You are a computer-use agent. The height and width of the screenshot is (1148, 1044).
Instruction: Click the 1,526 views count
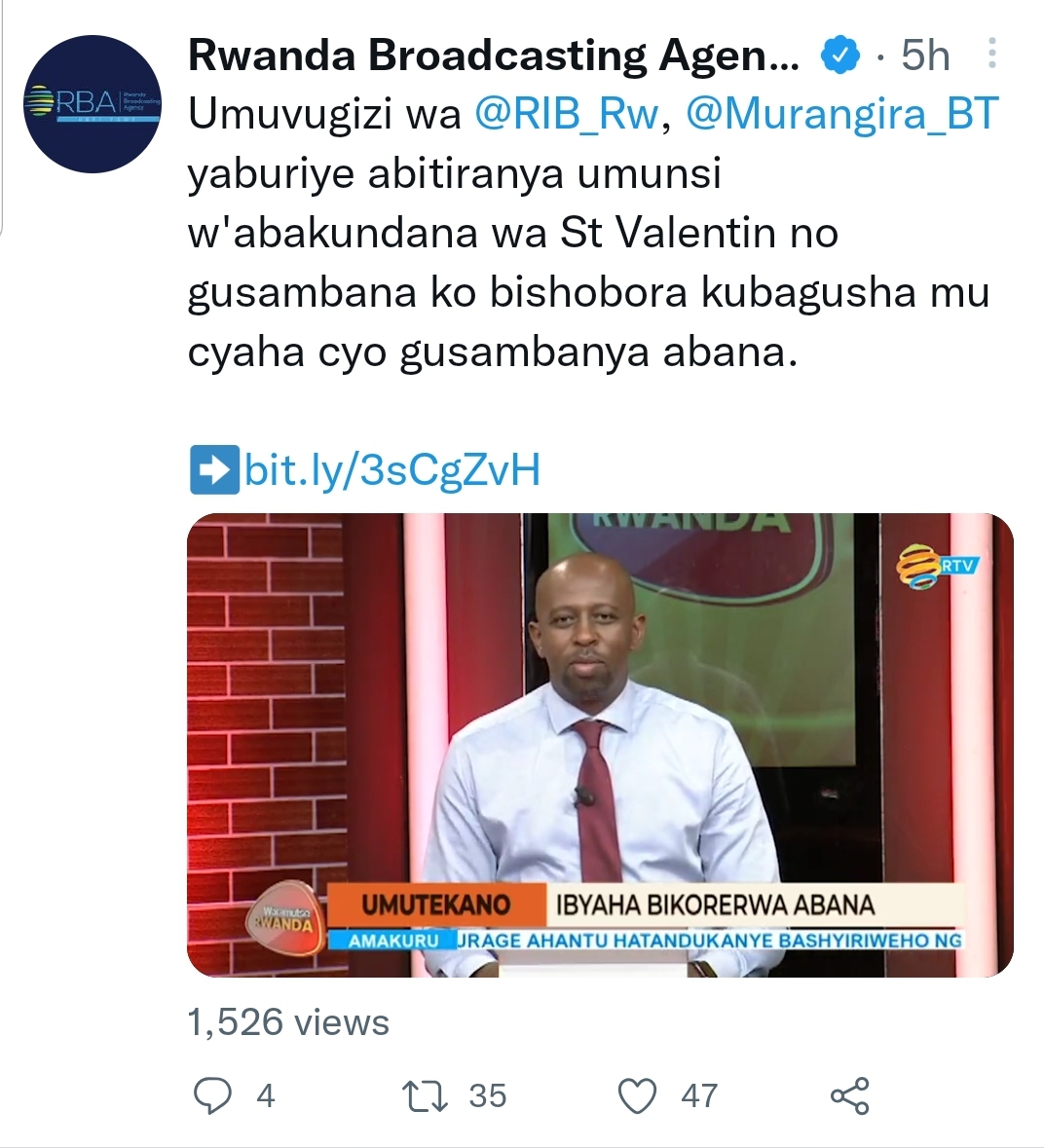point(288,1021)
